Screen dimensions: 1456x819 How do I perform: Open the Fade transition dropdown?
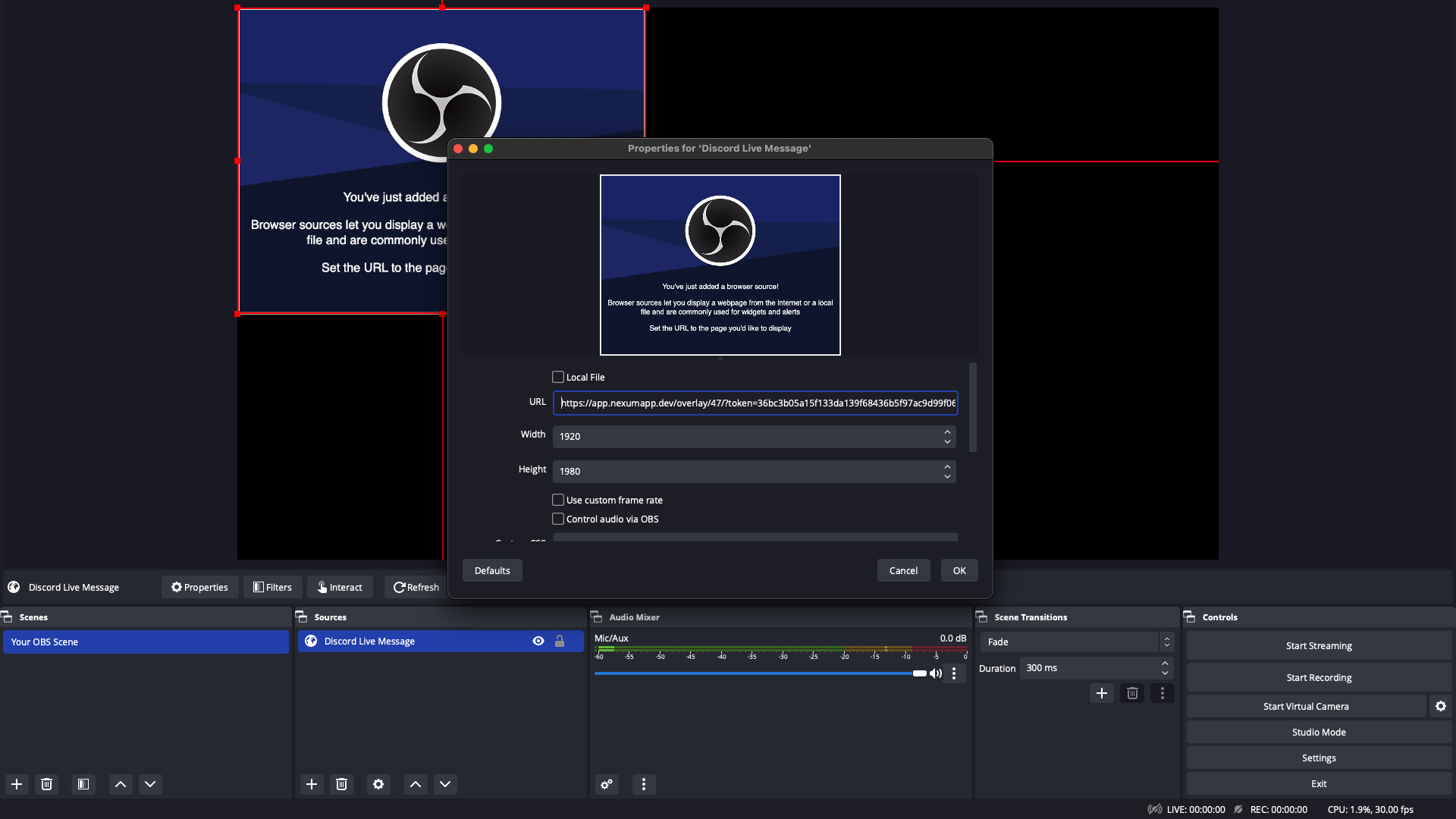point(1077,642)
